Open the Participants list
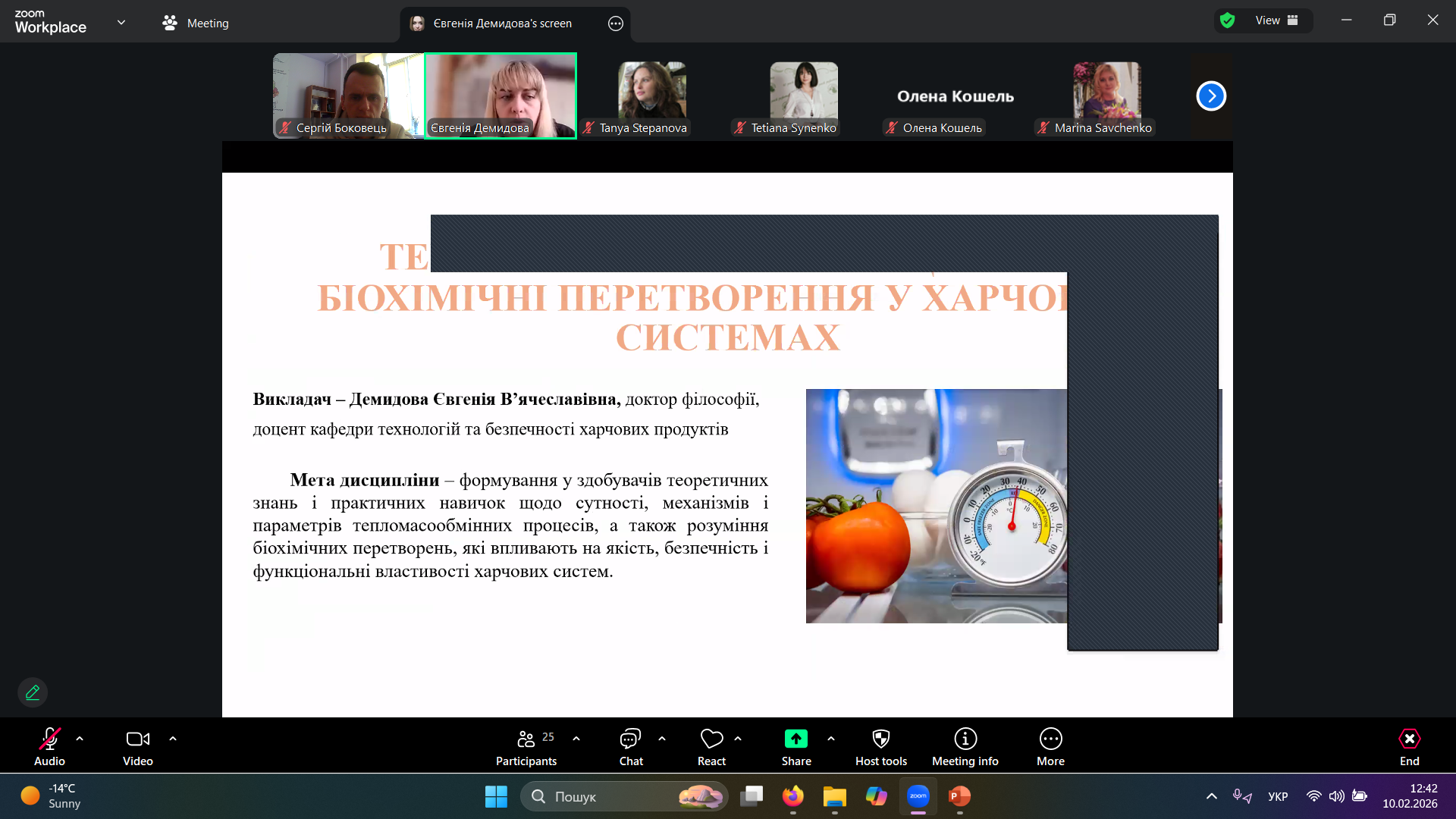Image resolution: width=1456 pixels, height=819 pixels. [x=526, y=747]
